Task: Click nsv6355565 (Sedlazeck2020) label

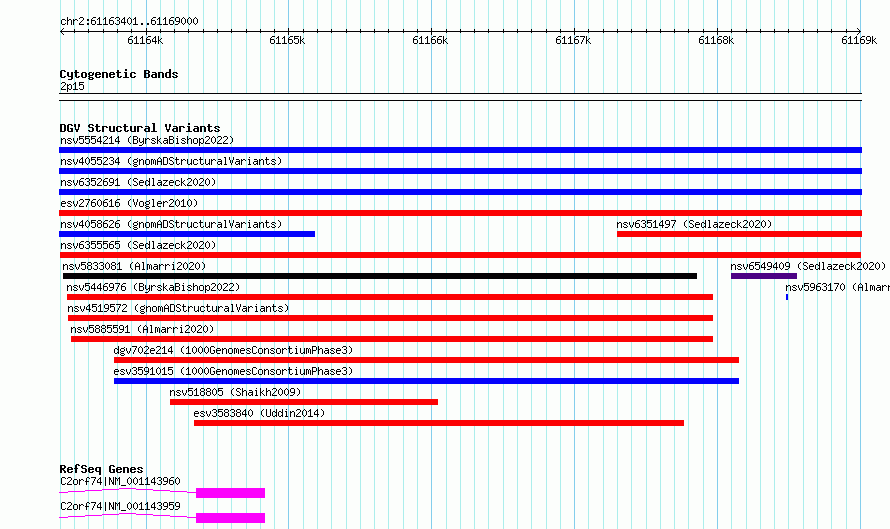Action: point(138,245)
